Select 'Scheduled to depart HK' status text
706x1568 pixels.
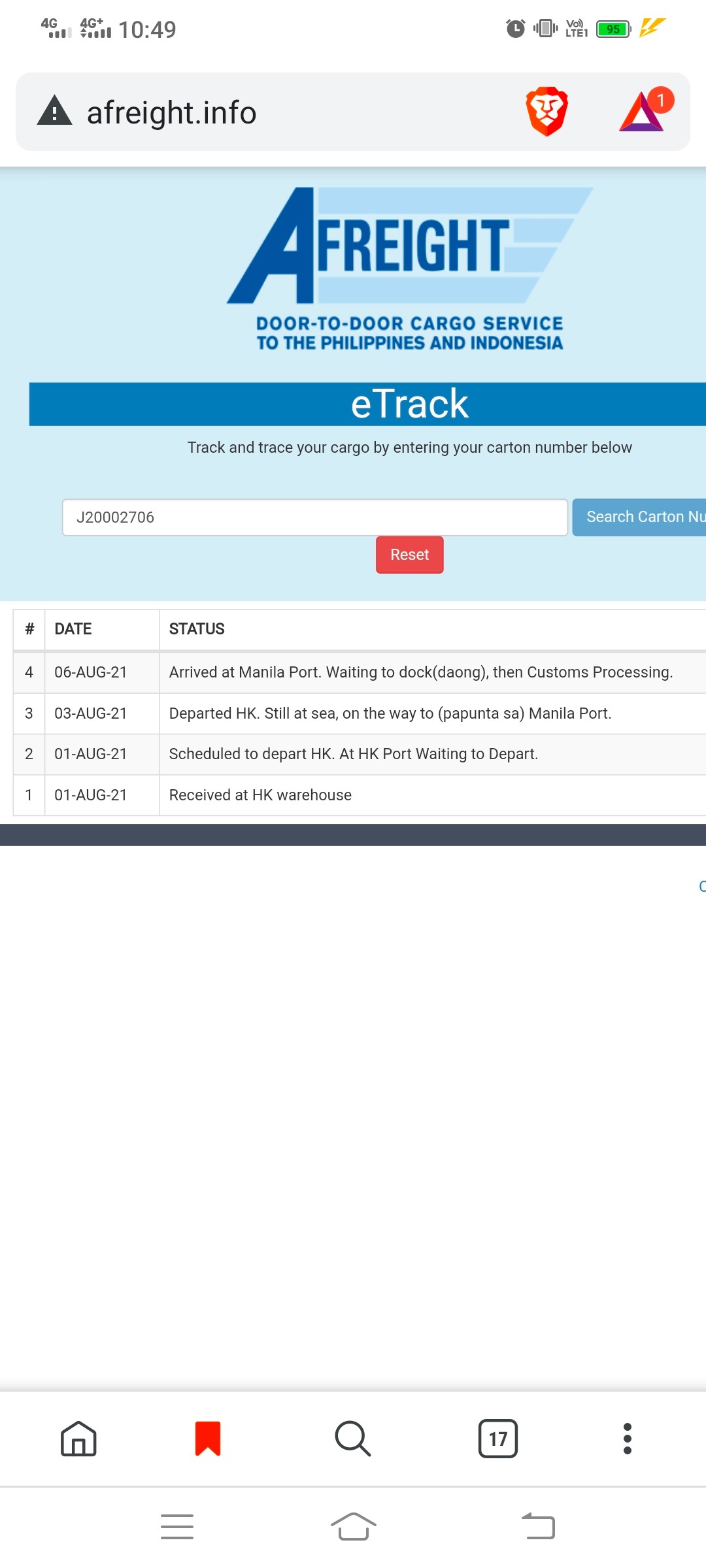pyautogui.click(x=354, y=754)
